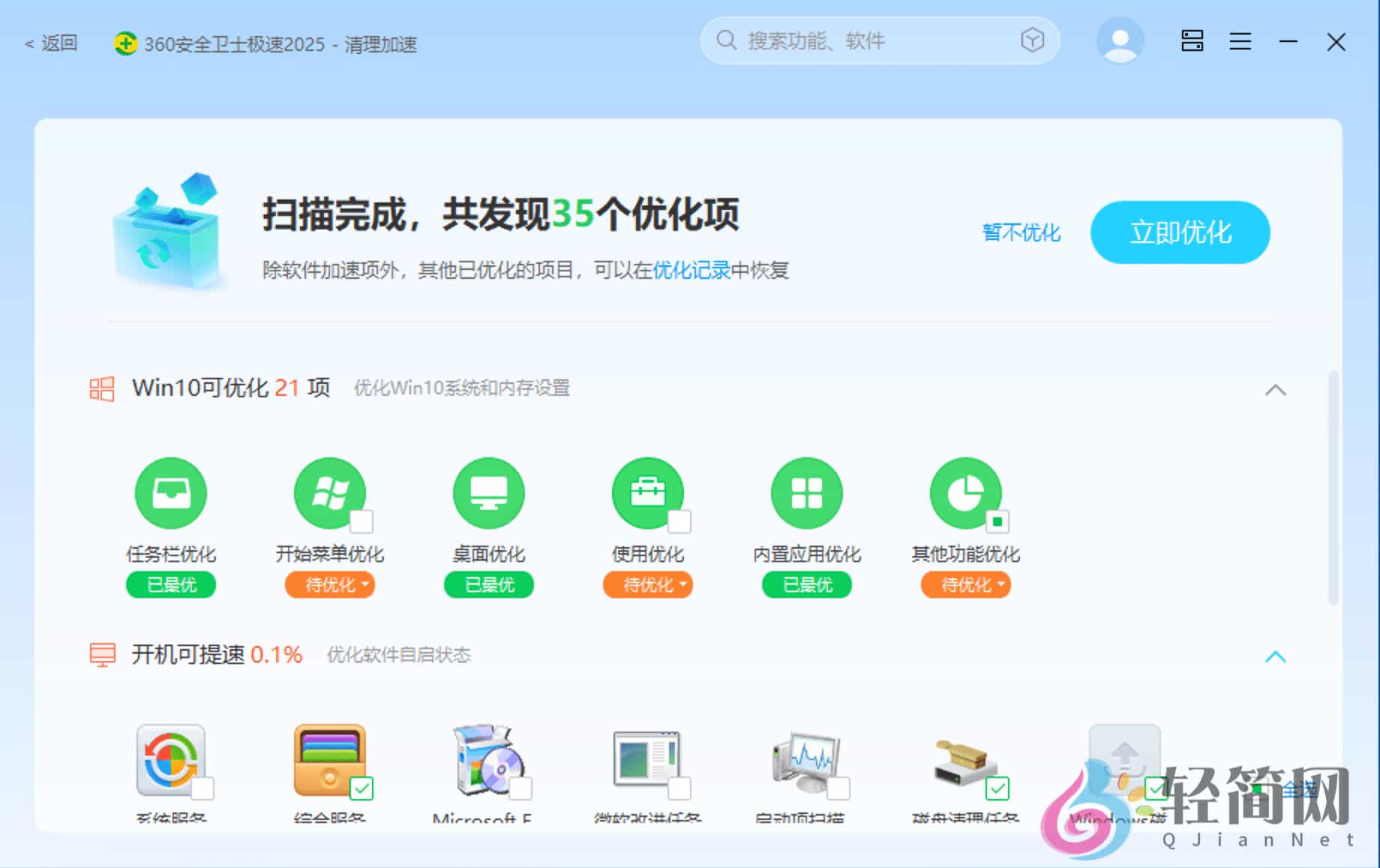The image size is (1380, 868).
Task: Open the 开始菜单优化 optimization item
Action: point(329,493)
